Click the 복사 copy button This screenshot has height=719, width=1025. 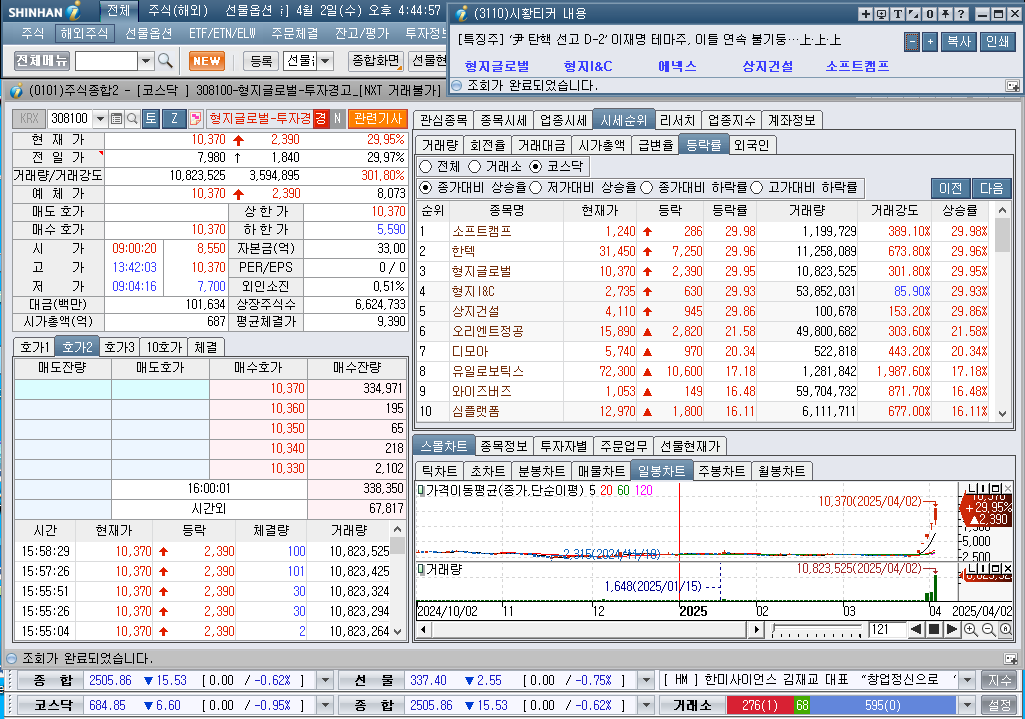pyautogui.click(x=959, y=42)
